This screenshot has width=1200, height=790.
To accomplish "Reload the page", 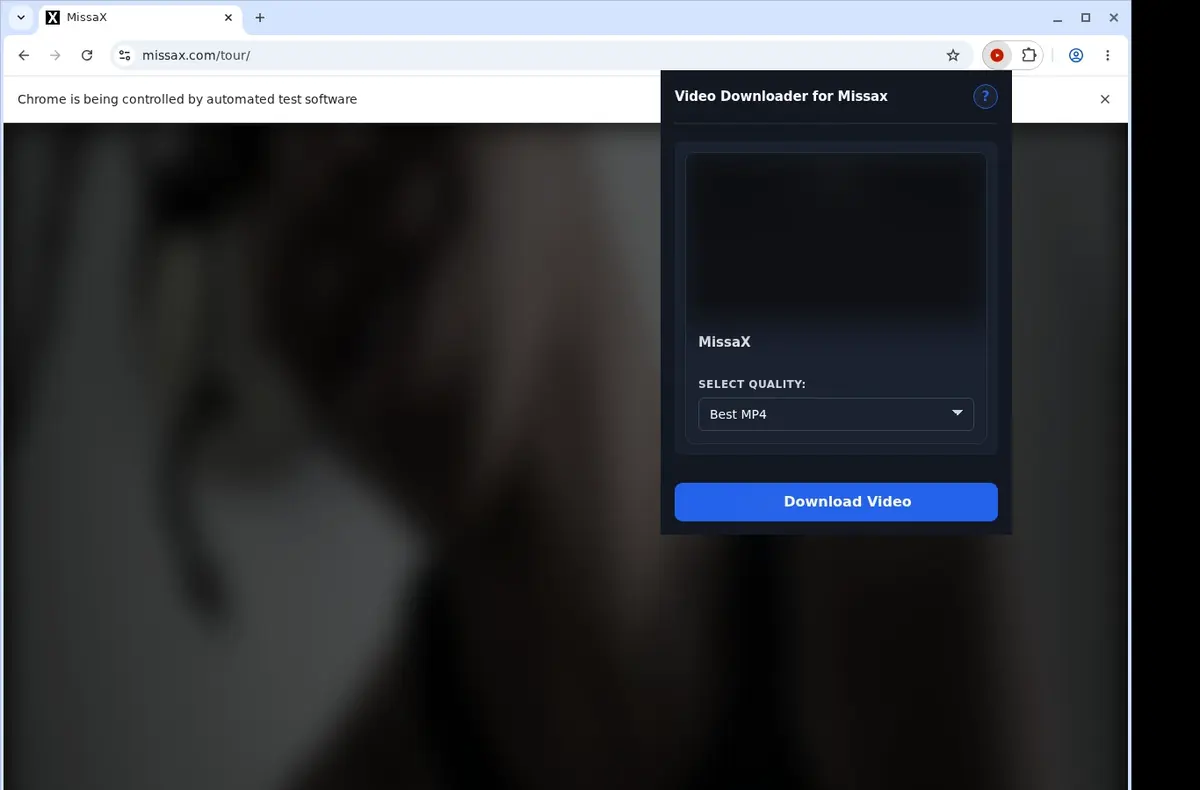I will pyautogui.click(x=87, y=56).
